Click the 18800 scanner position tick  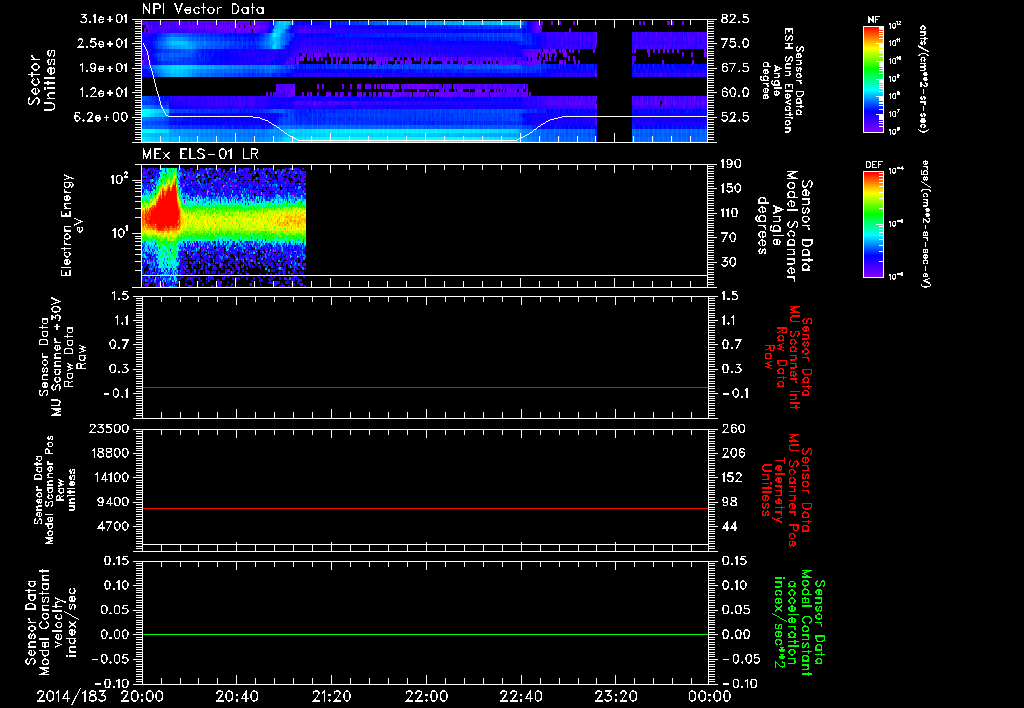(x=110, y=453)
